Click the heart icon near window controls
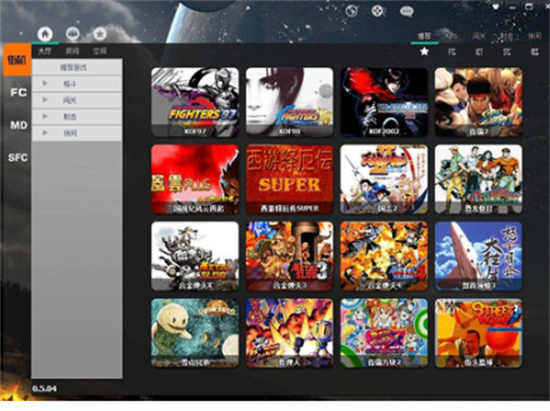The width and height of the screenshot is (550, 411). click(x=496, y=7)
